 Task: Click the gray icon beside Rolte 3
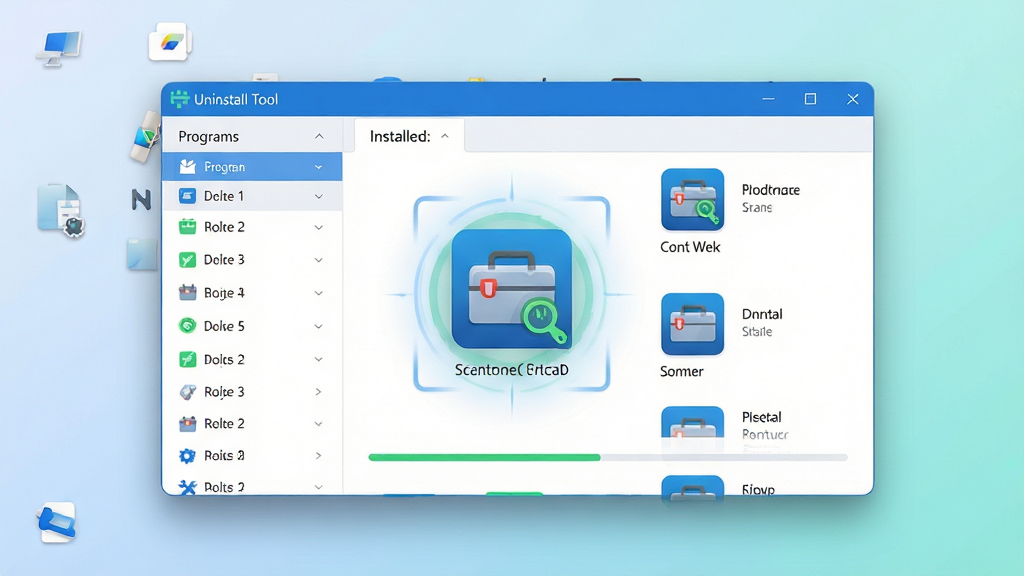click(x=187, y=391)
